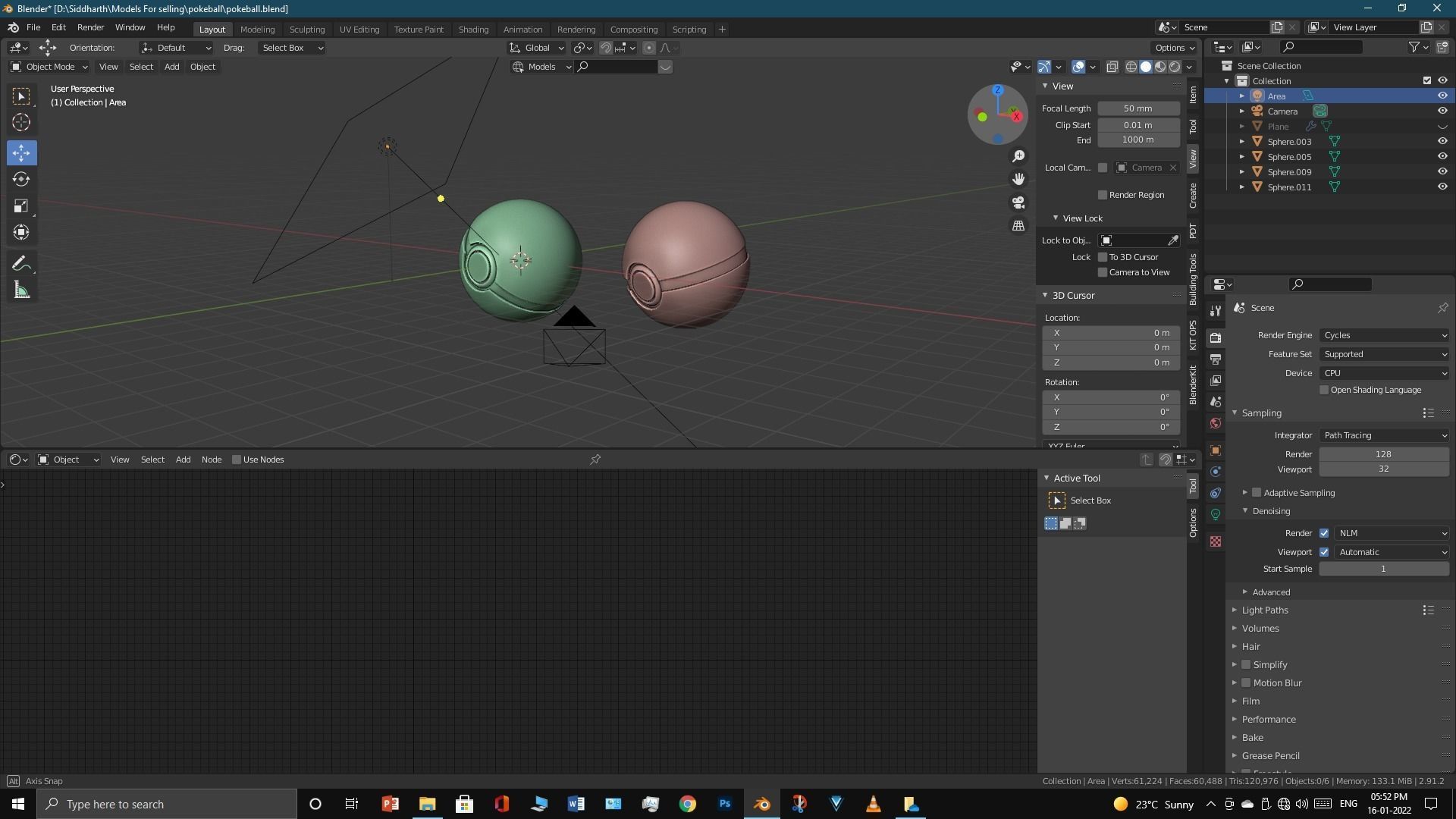1456x819 pixels.
Task: Switch to wireframe viewport shading
Action: 1131,67
